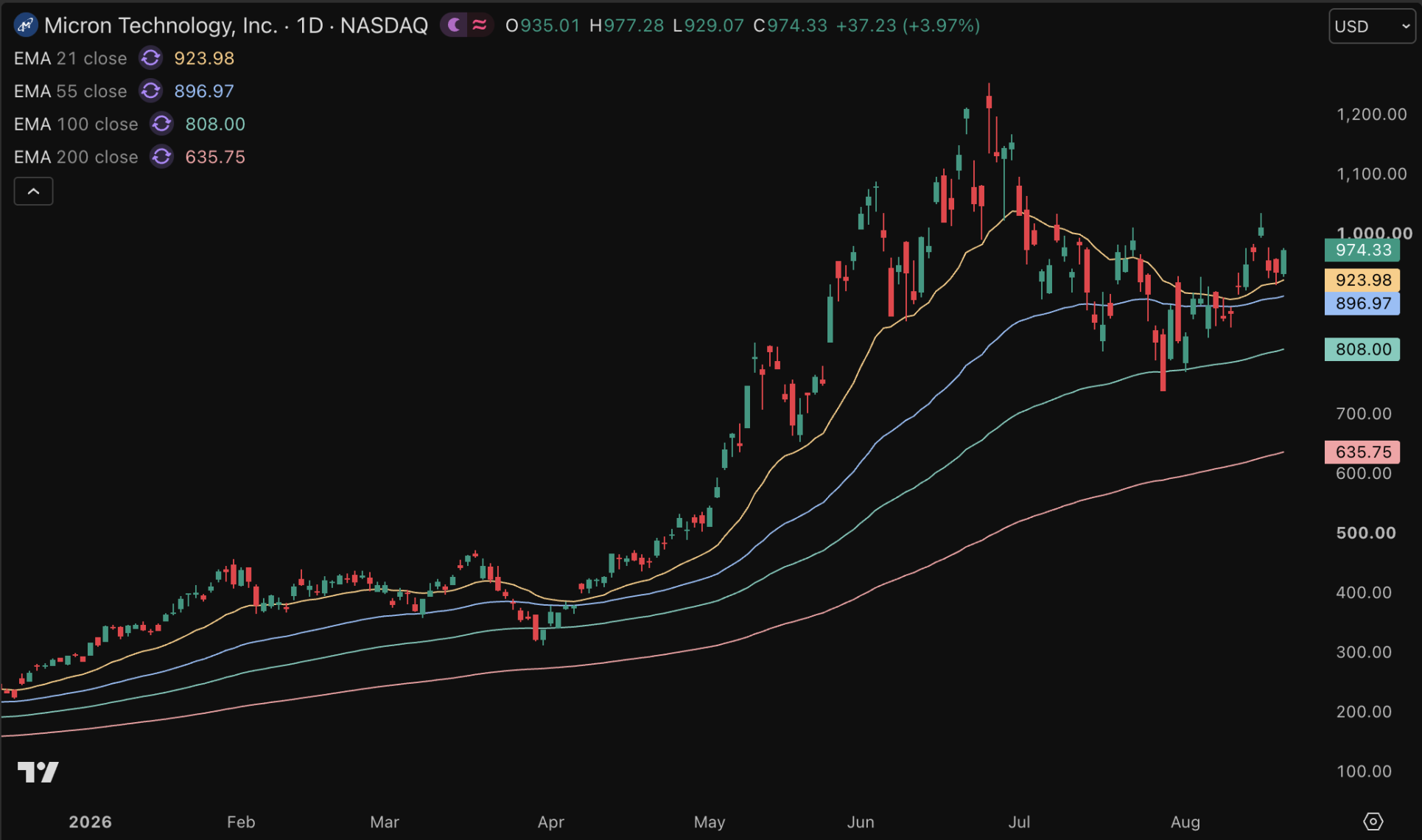Screen dimensions: 1422x840
Task: Click the Aug label on time axis
Action: [1185, 822]
